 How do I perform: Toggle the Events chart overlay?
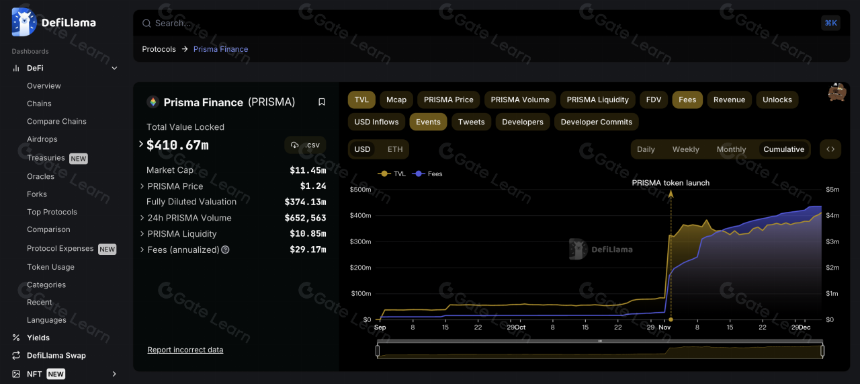pos(428,122)
